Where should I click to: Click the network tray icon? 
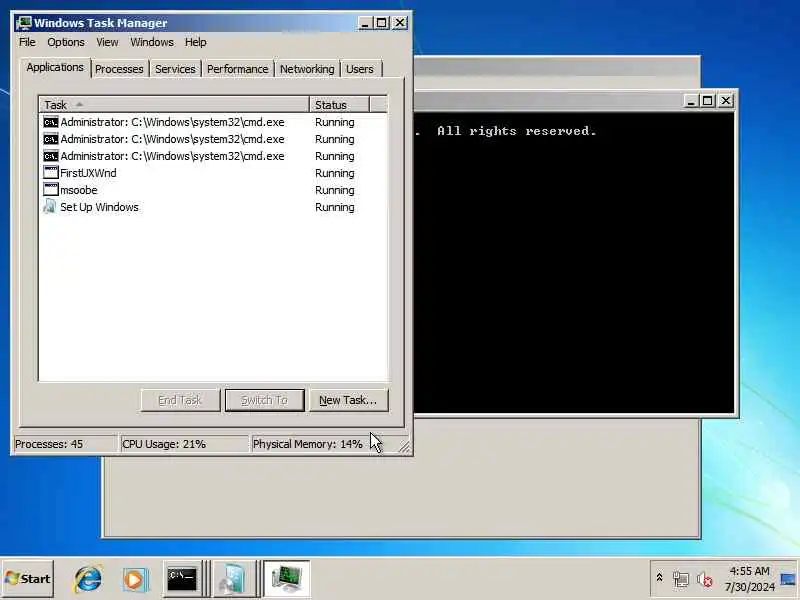click(681, 580)
